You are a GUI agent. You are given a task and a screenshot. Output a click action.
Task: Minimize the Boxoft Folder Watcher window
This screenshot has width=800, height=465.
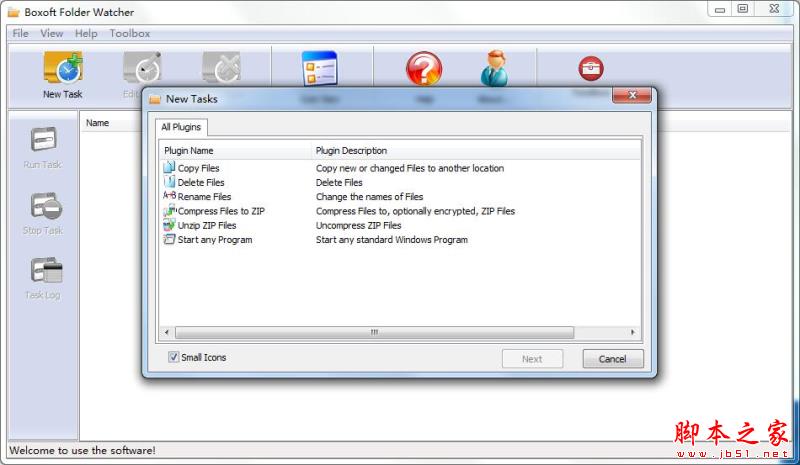coord(720,9)
